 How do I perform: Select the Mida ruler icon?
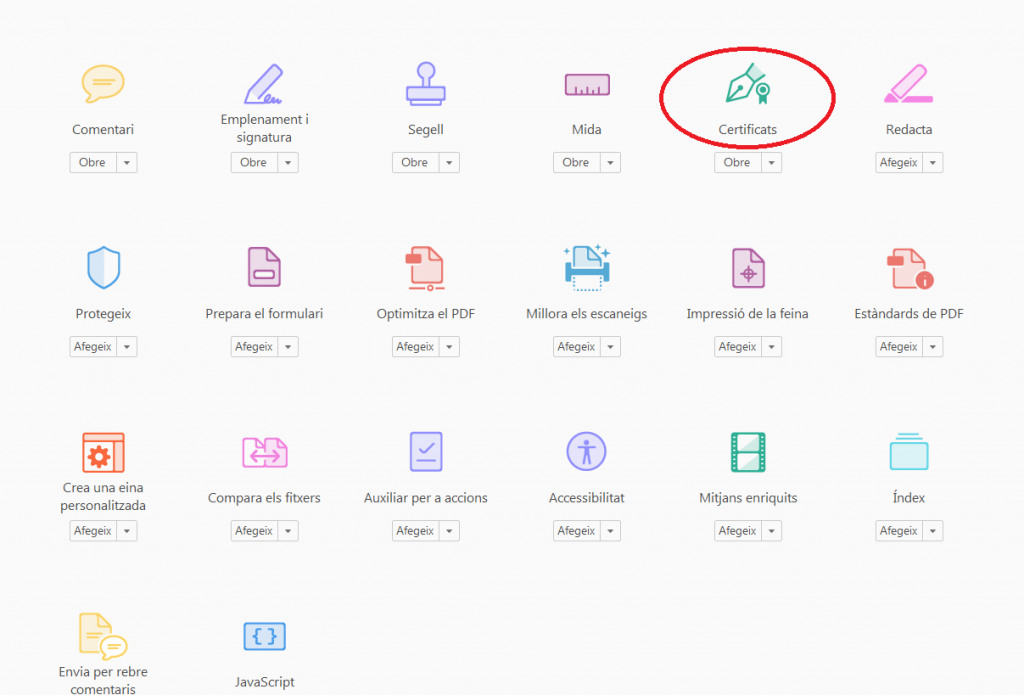(586, 85)
